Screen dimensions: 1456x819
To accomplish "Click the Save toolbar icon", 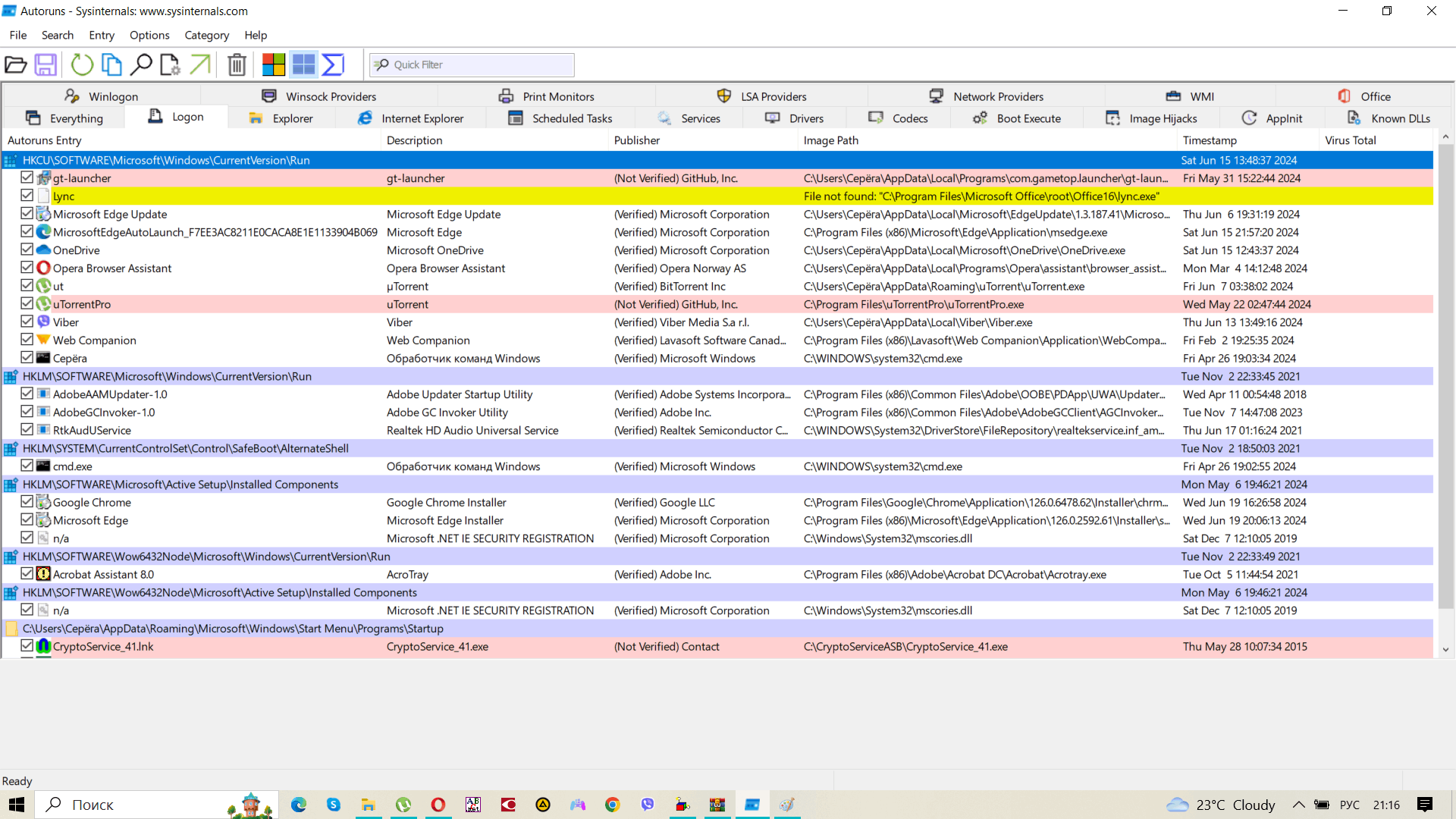I will pyautogui.click(x=47, y=64).
